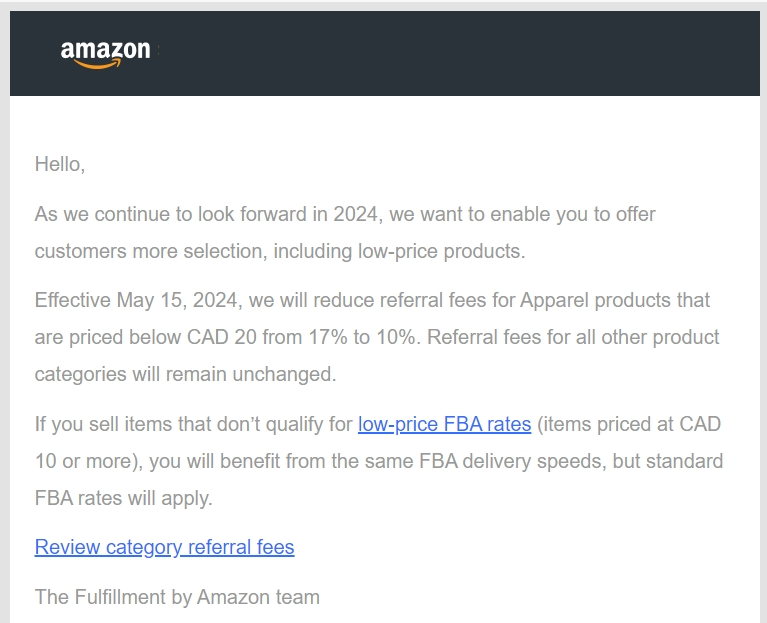Screen dimensions: 767x623
Task: Open the Review category referral fees link
Action: 164,547
